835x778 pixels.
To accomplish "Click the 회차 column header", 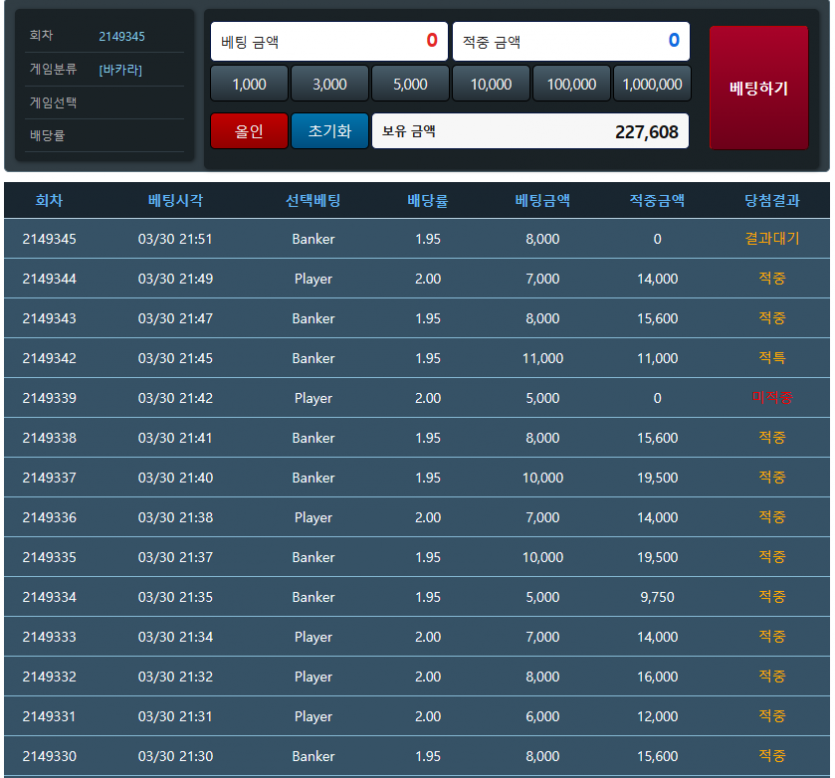I will tap(49, 200).
